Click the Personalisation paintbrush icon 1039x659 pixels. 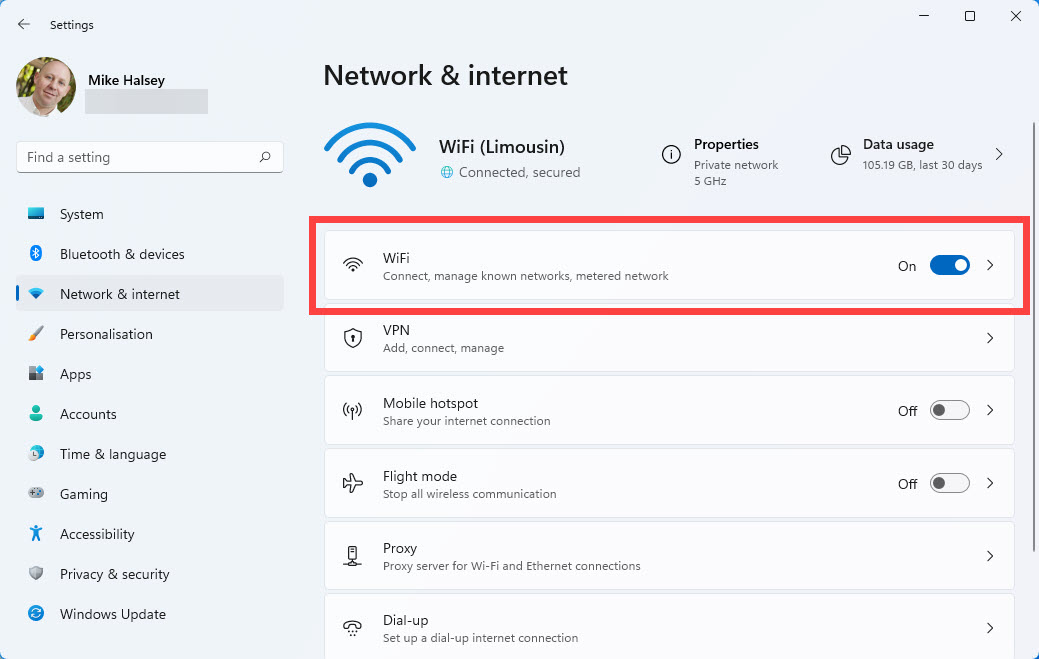pyautogui.click(x=36, y=334)
